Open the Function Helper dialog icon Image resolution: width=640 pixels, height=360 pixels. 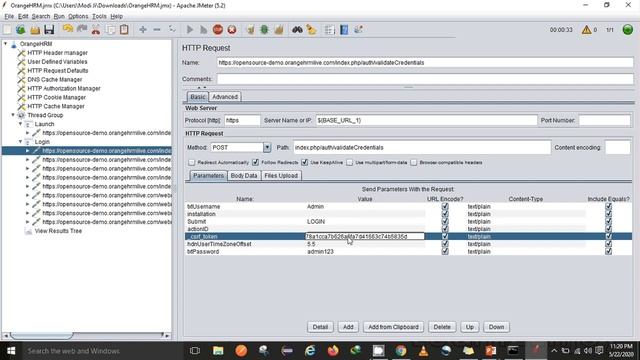click(330, 30)
